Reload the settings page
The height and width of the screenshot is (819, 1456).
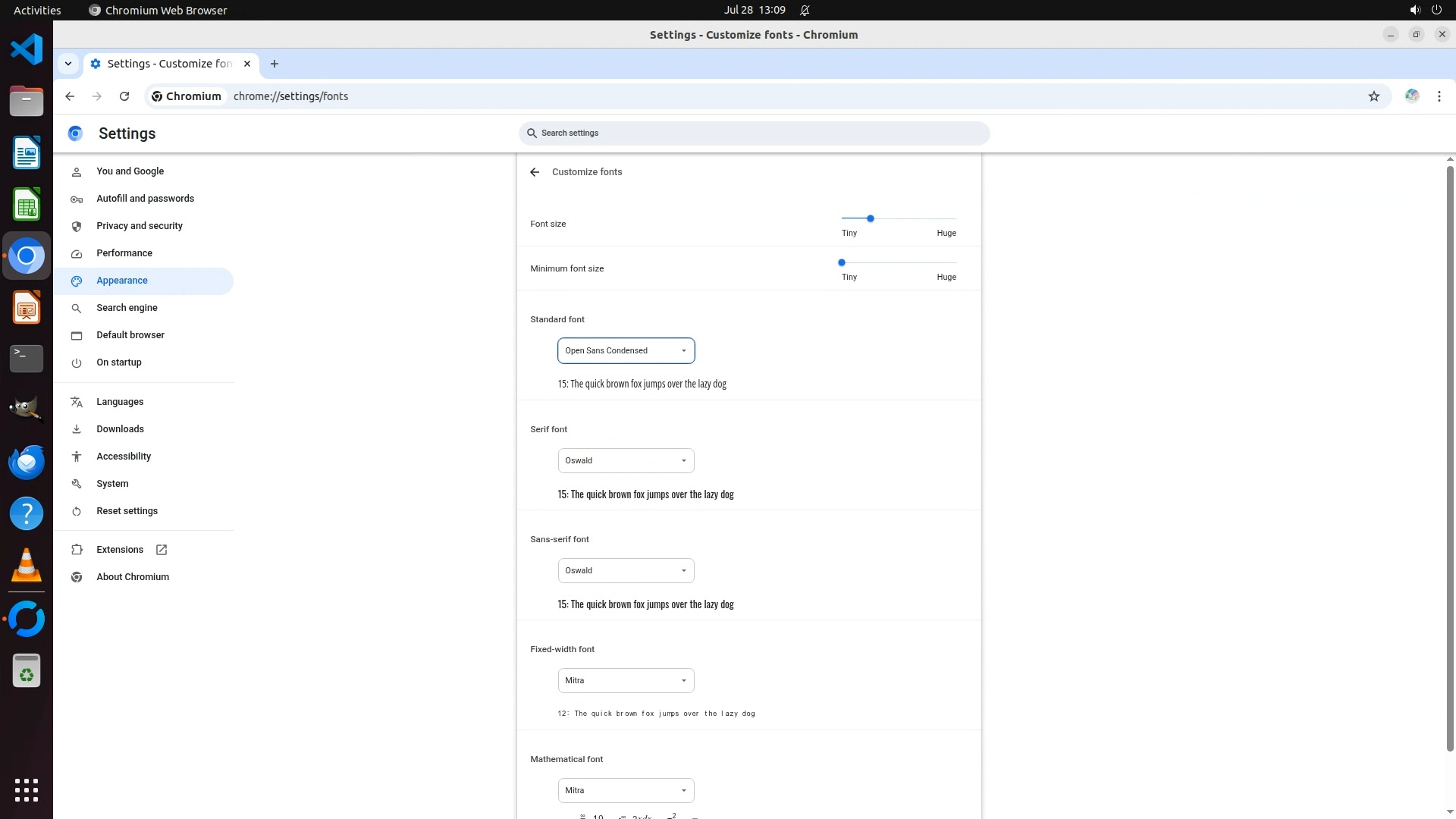124,96
